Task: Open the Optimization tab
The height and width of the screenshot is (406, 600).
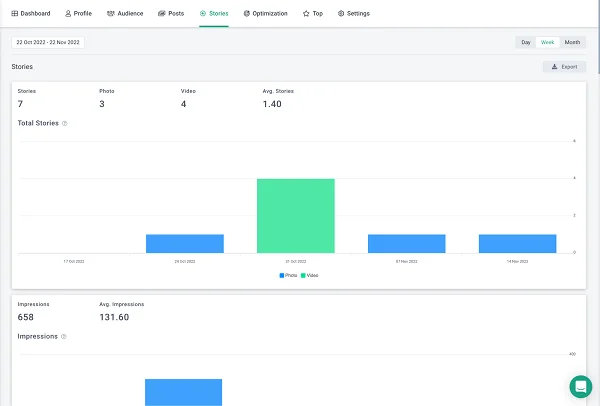Action: (x=266, y=14)
